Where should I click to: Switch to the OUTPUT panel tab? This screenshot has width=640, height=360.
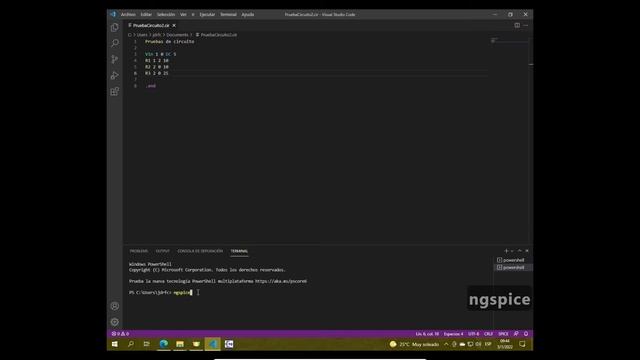pyautogui.click(x=162, y=251)
